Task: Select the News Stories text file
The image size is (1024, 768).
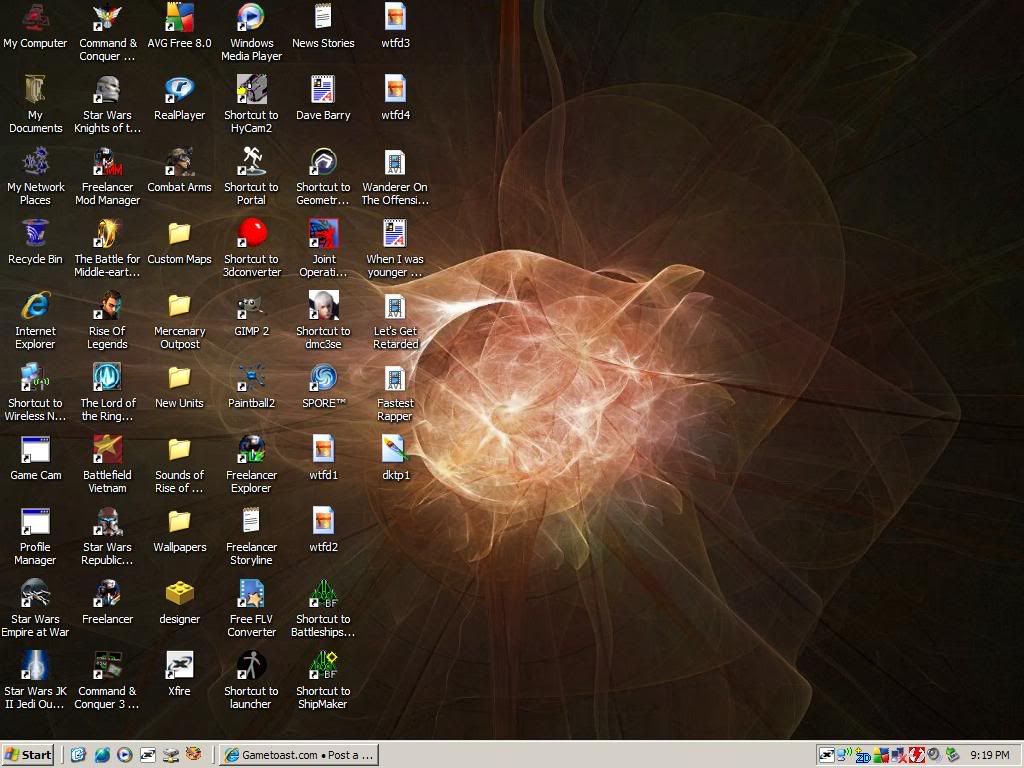Action: coord(323,18)
